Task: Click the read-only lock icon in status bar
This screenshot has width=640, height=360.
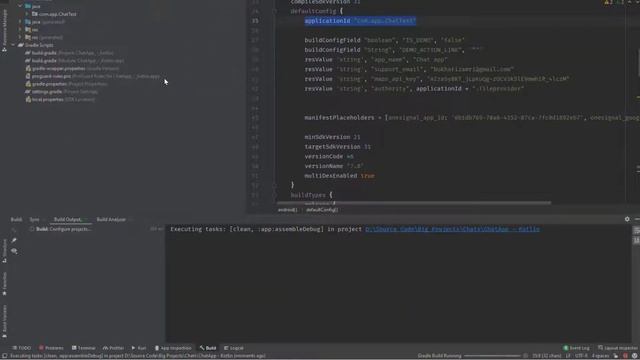Action: tap(616, 356)
